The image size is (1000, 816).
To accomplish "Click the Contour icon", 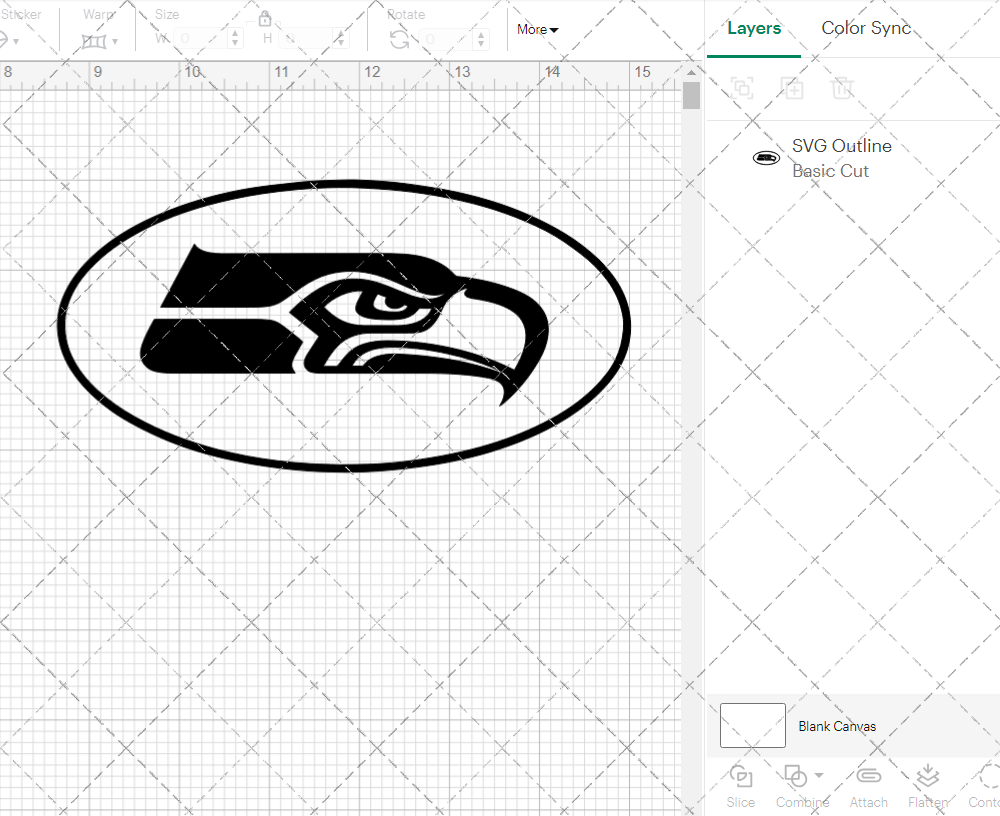I will (x=985, y=777).
